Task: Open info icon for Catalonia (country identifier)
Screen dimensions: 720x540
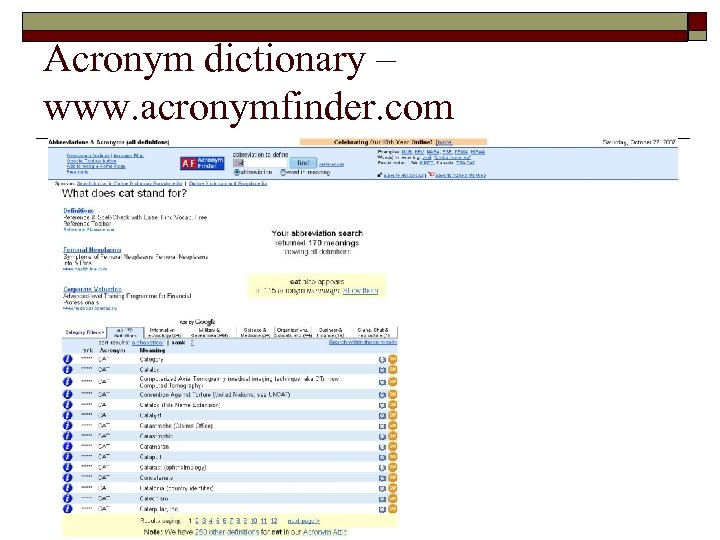Action: click(x=68, y=488)
